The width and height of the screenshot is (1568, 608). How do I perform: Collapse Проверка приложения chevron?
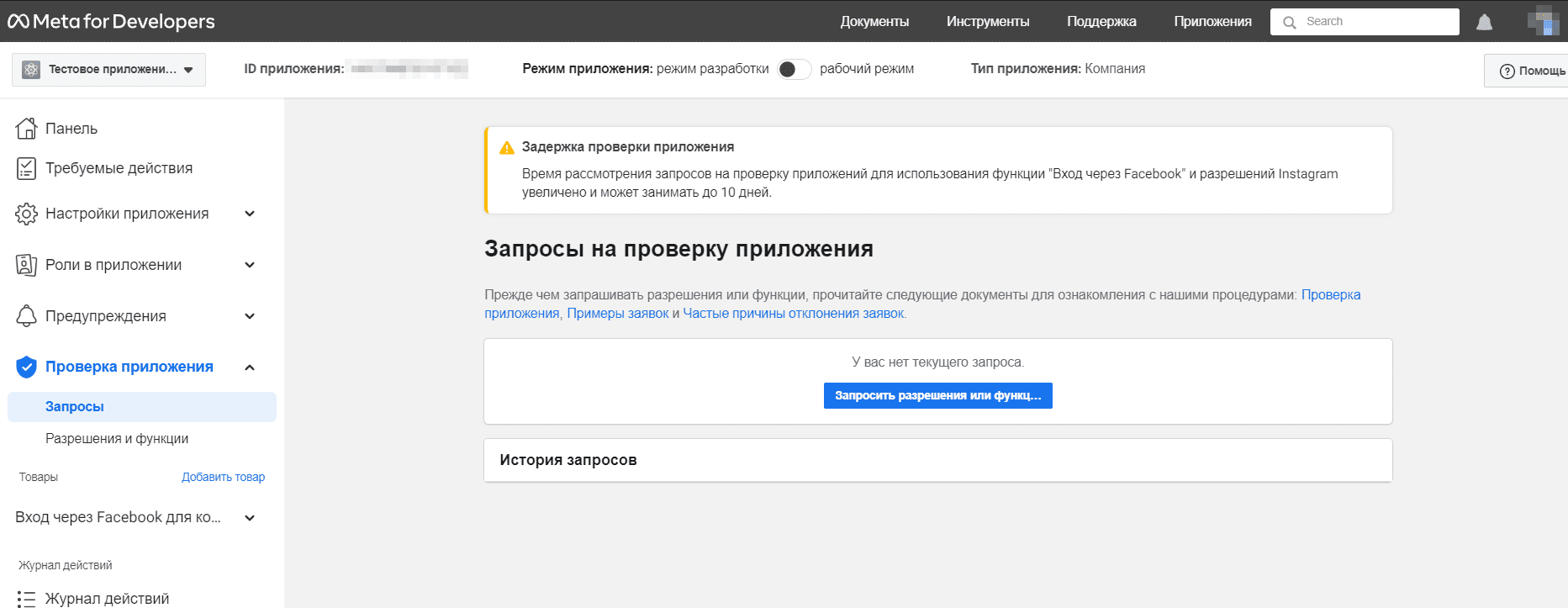250,367
